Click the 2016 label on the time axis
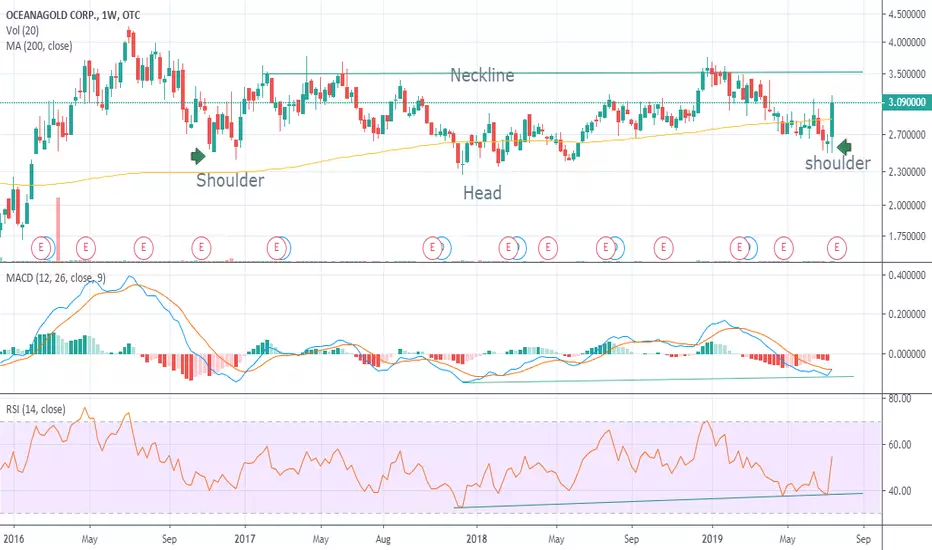This screenshot has height=550, width=932. click(x=13, y=539)
